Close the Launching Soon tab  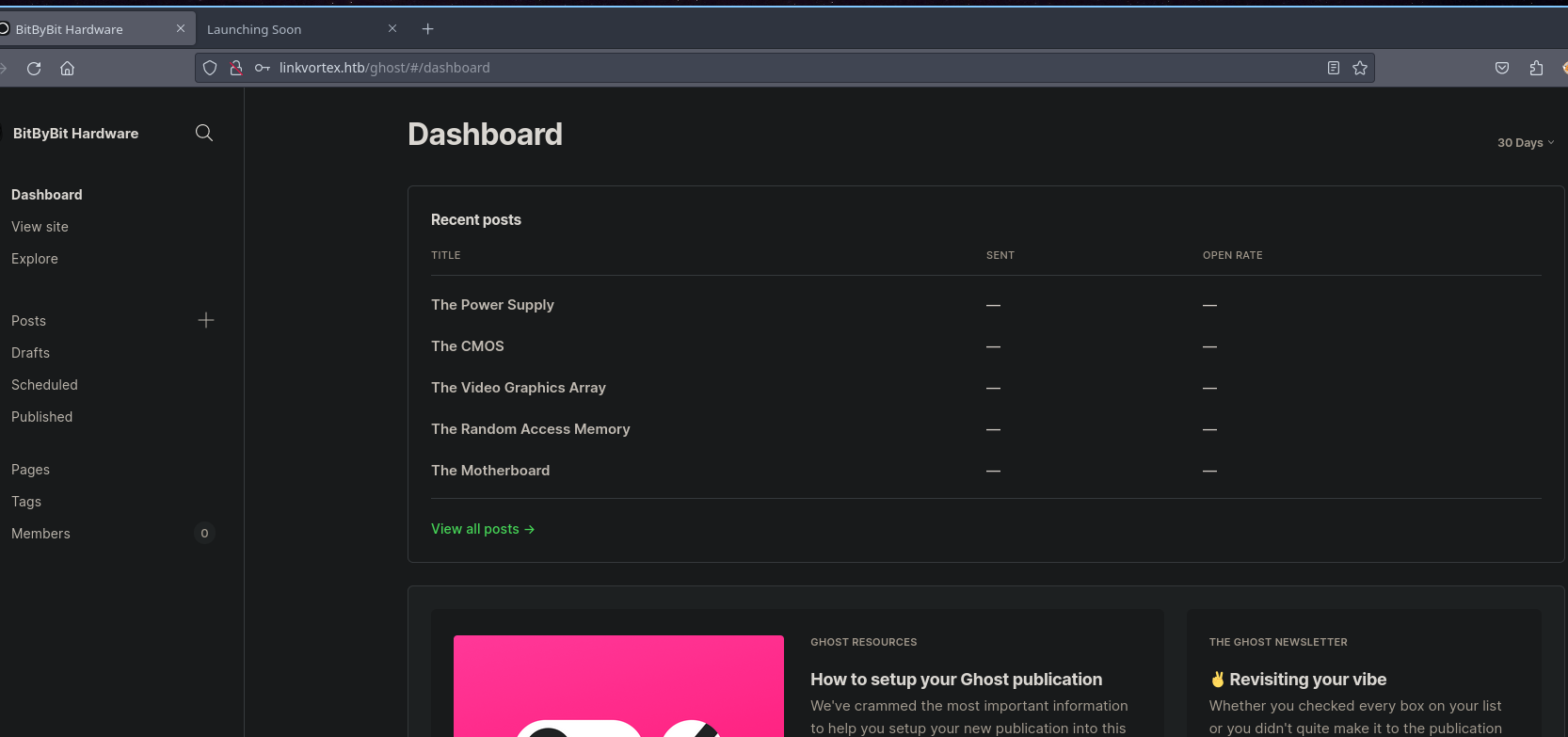click(392, 29)
